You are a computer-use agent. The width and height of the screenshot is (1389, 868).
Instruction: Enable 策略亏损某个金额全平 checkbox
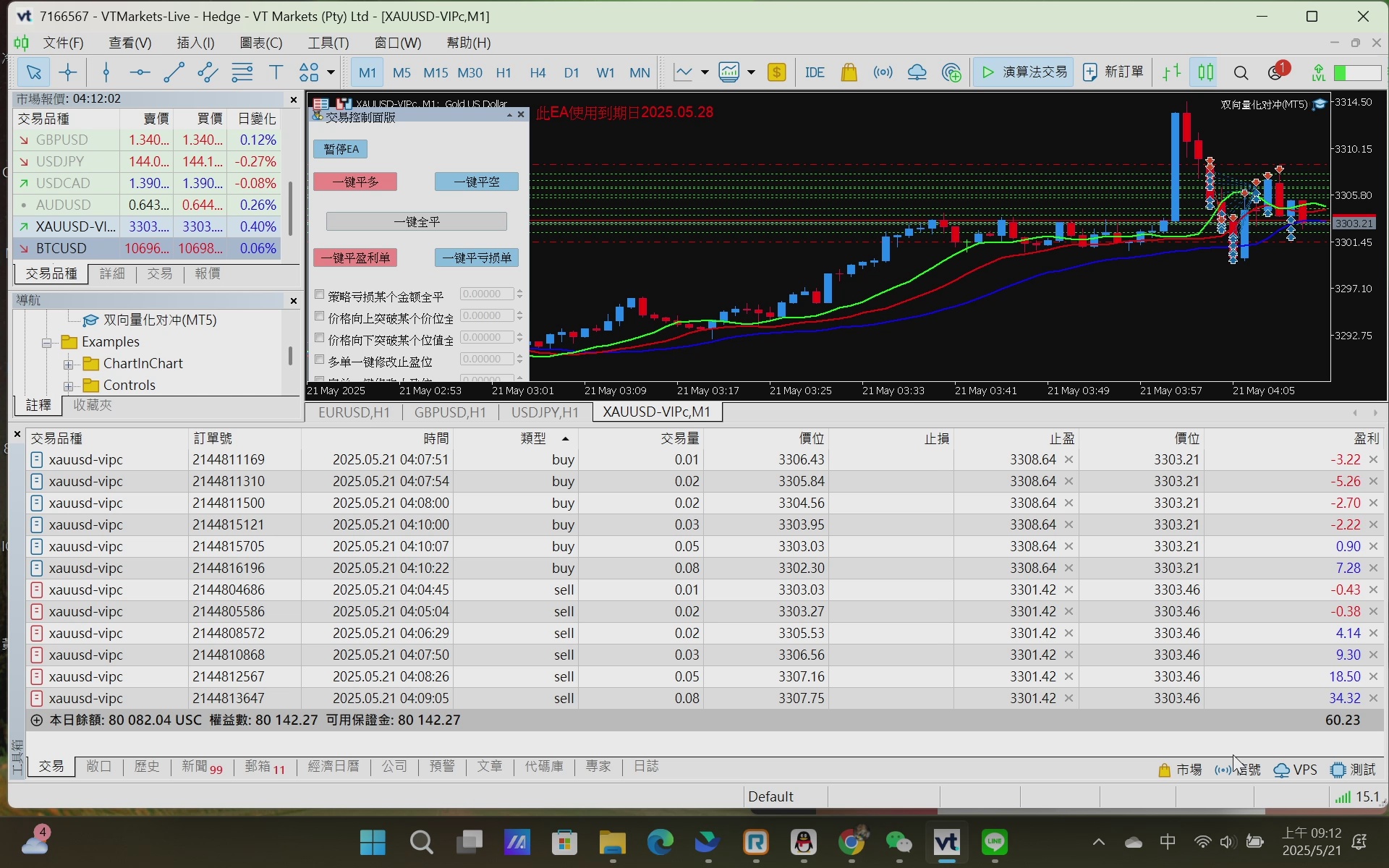click(x=319, y=295)
